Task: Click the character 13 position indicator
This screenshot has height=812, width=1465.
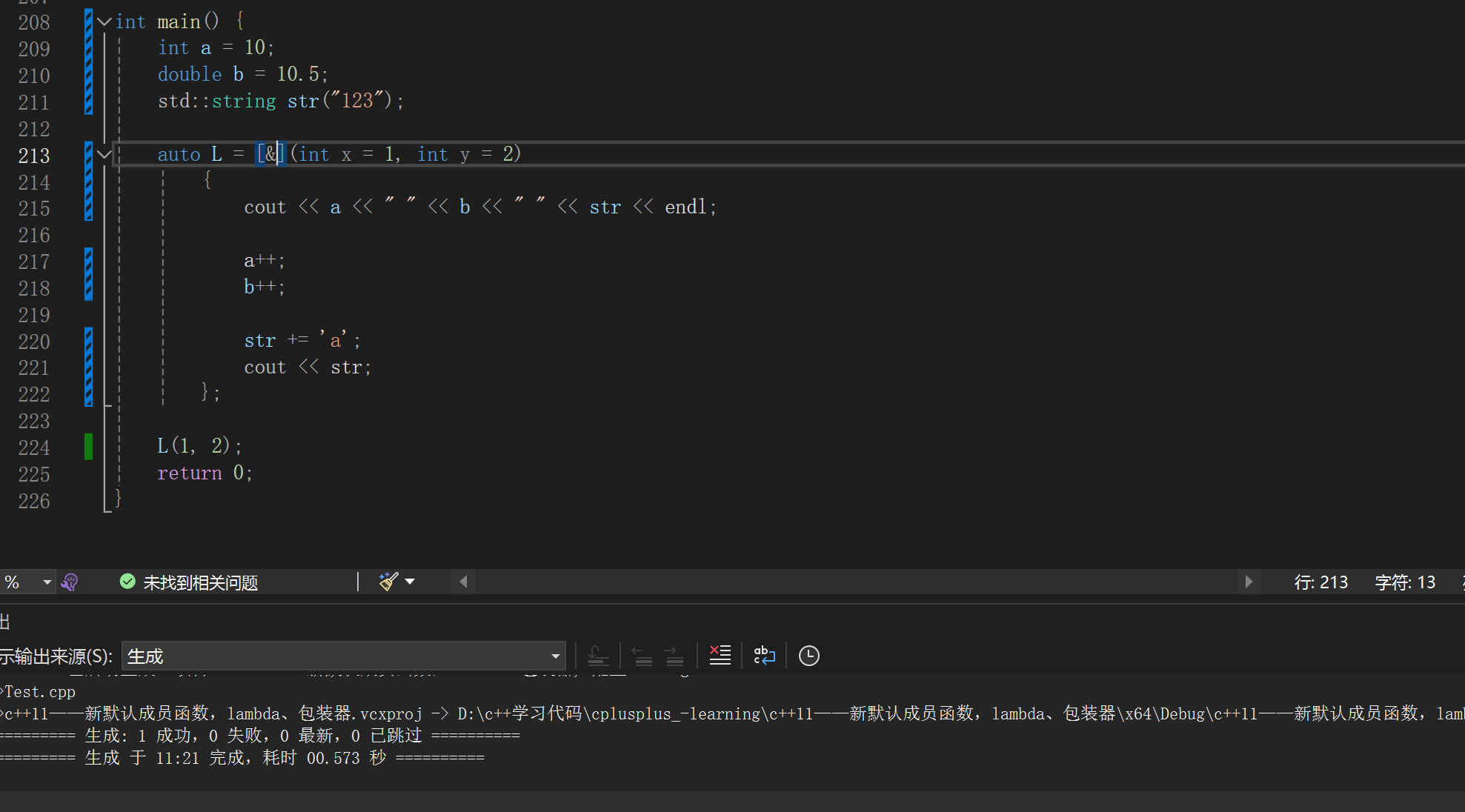Action: click(x=1404, y=582)
